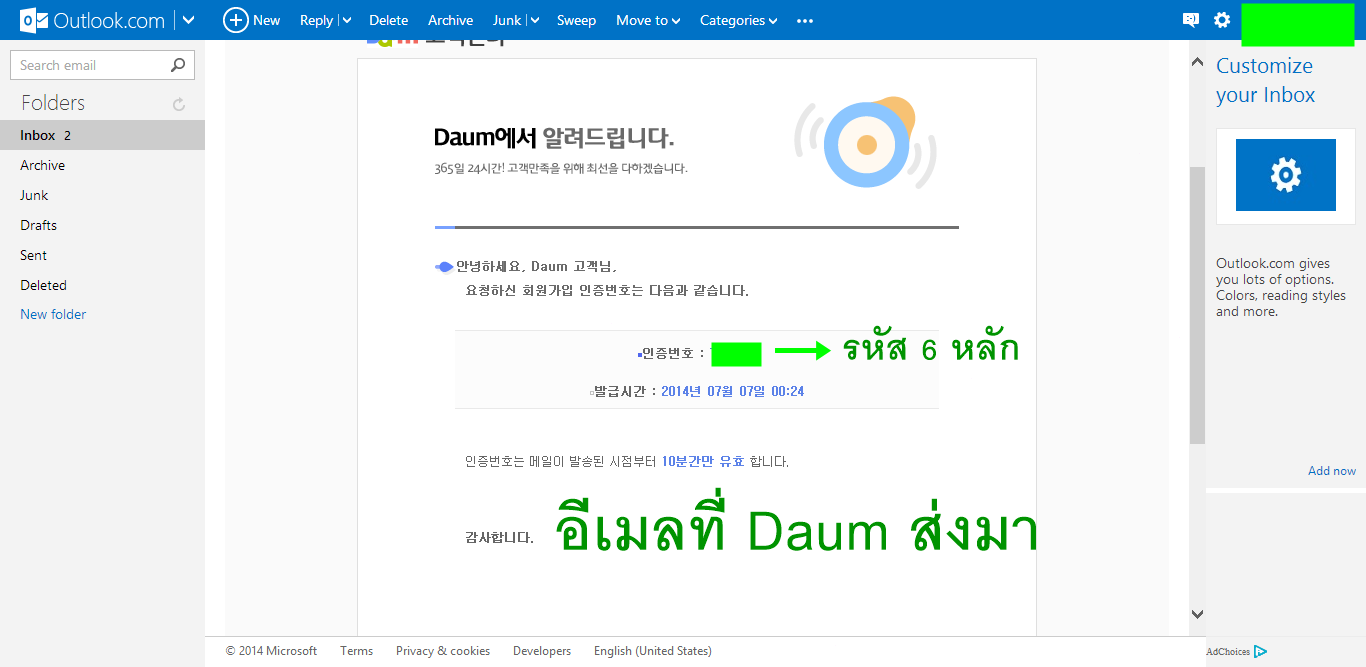Open the settings gear in header

click(x=1222, y=20)
